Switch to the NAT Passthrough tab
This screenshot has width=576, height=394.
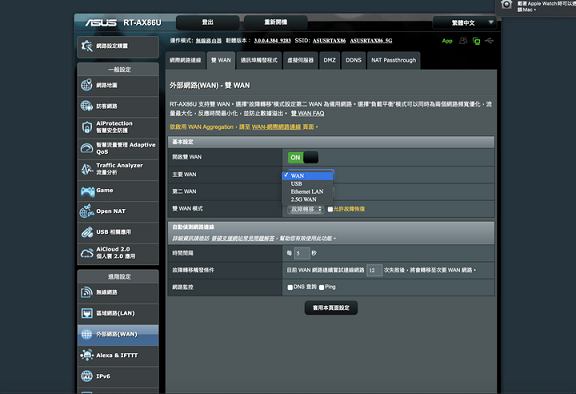pyautogui.click(x=393, y=61)
